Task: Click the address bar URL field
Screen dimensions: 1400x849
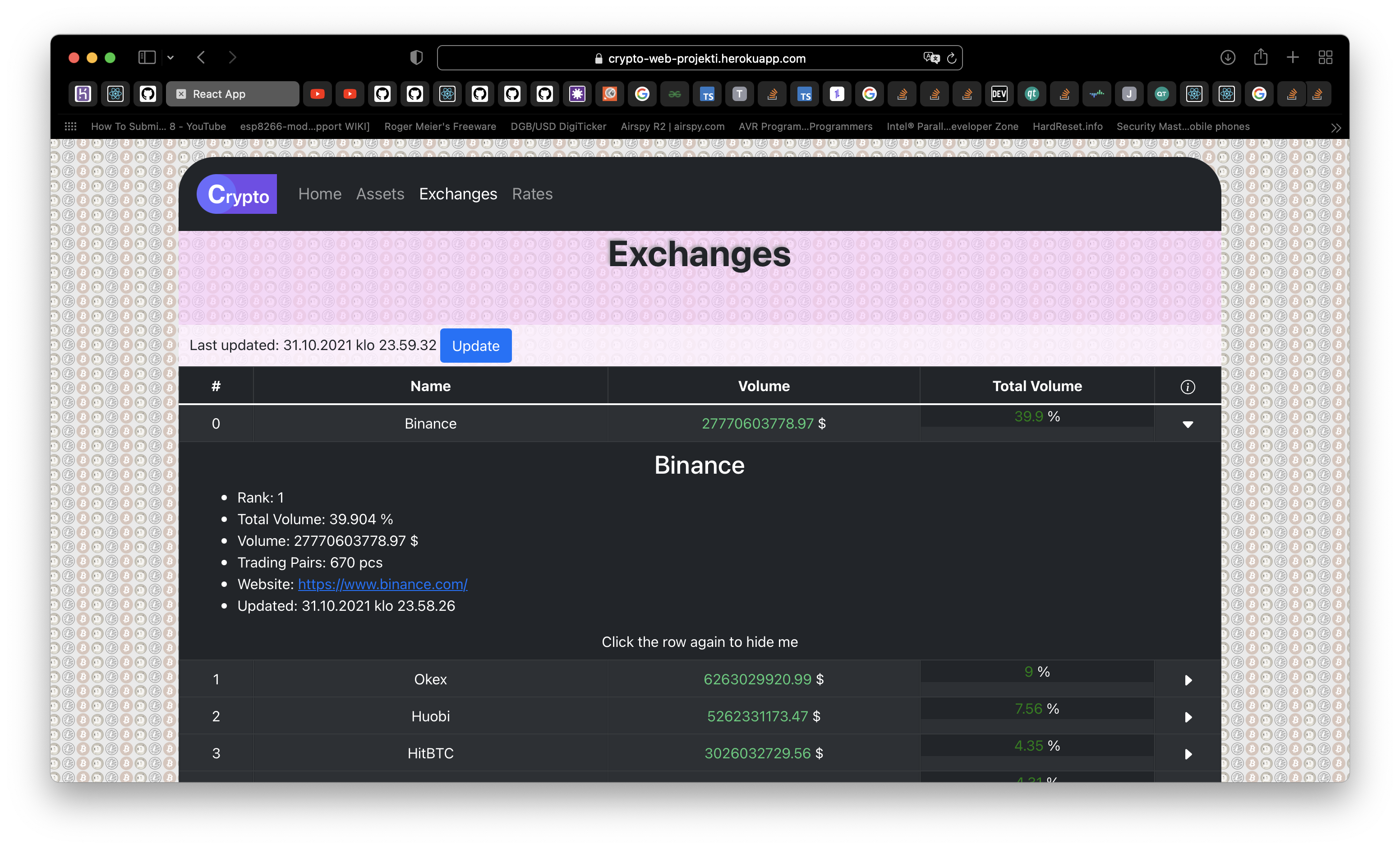Action: click(x=706, y=59)
